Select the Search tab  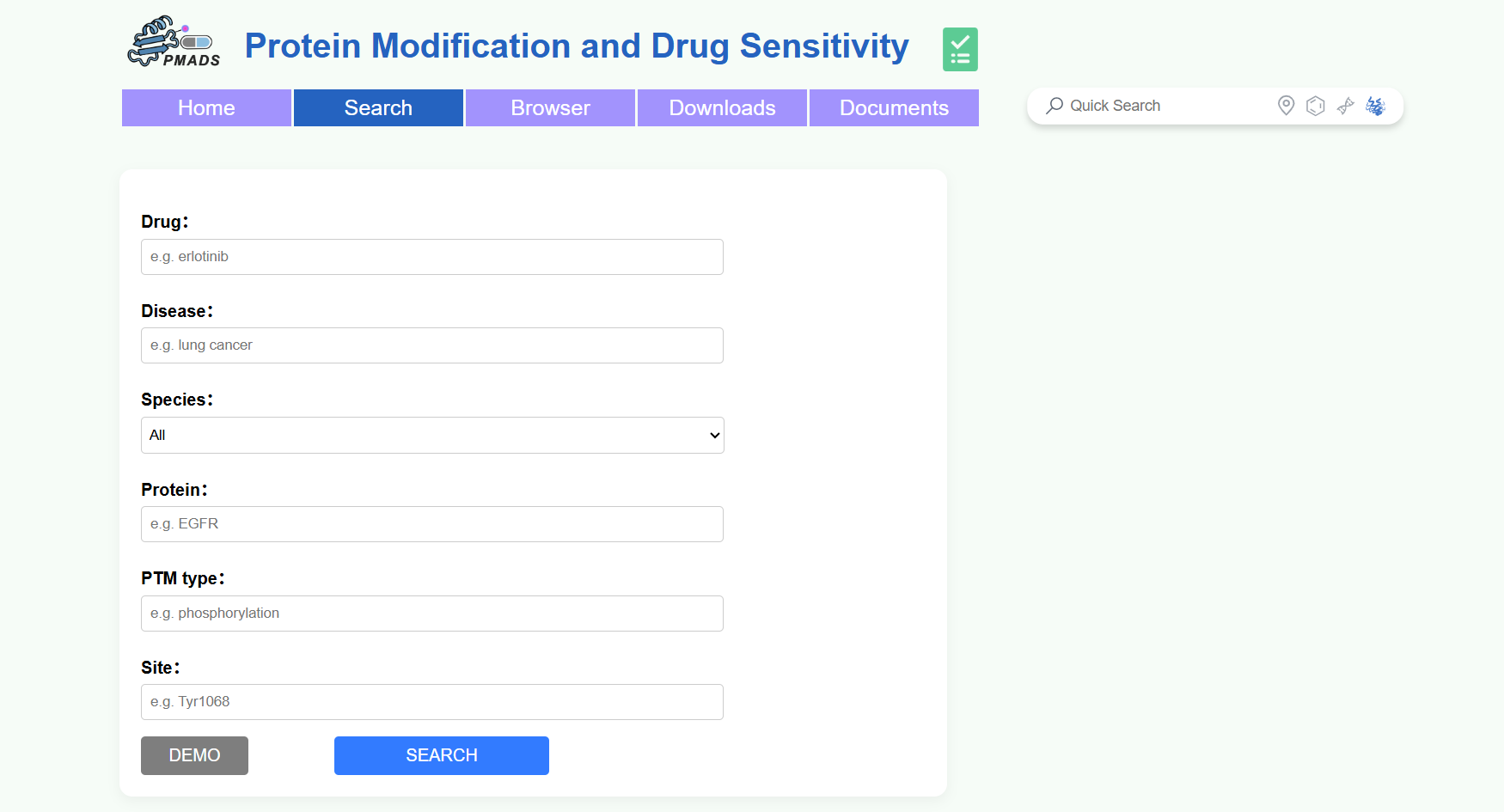[378, 108]
